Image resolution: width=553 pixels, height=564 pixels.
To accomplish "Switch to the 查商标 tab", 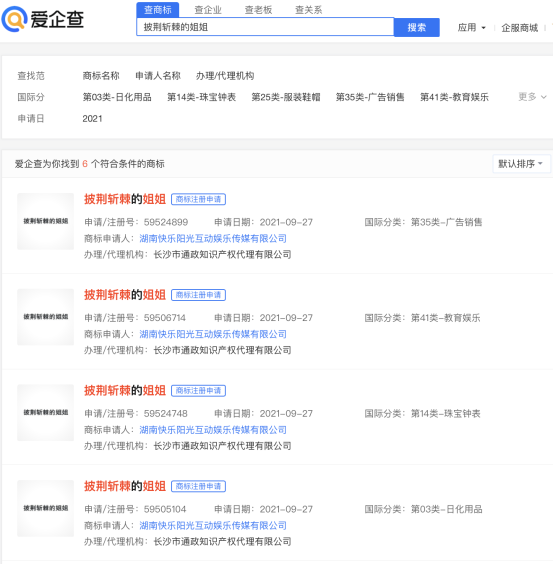I will click(158, 10).
